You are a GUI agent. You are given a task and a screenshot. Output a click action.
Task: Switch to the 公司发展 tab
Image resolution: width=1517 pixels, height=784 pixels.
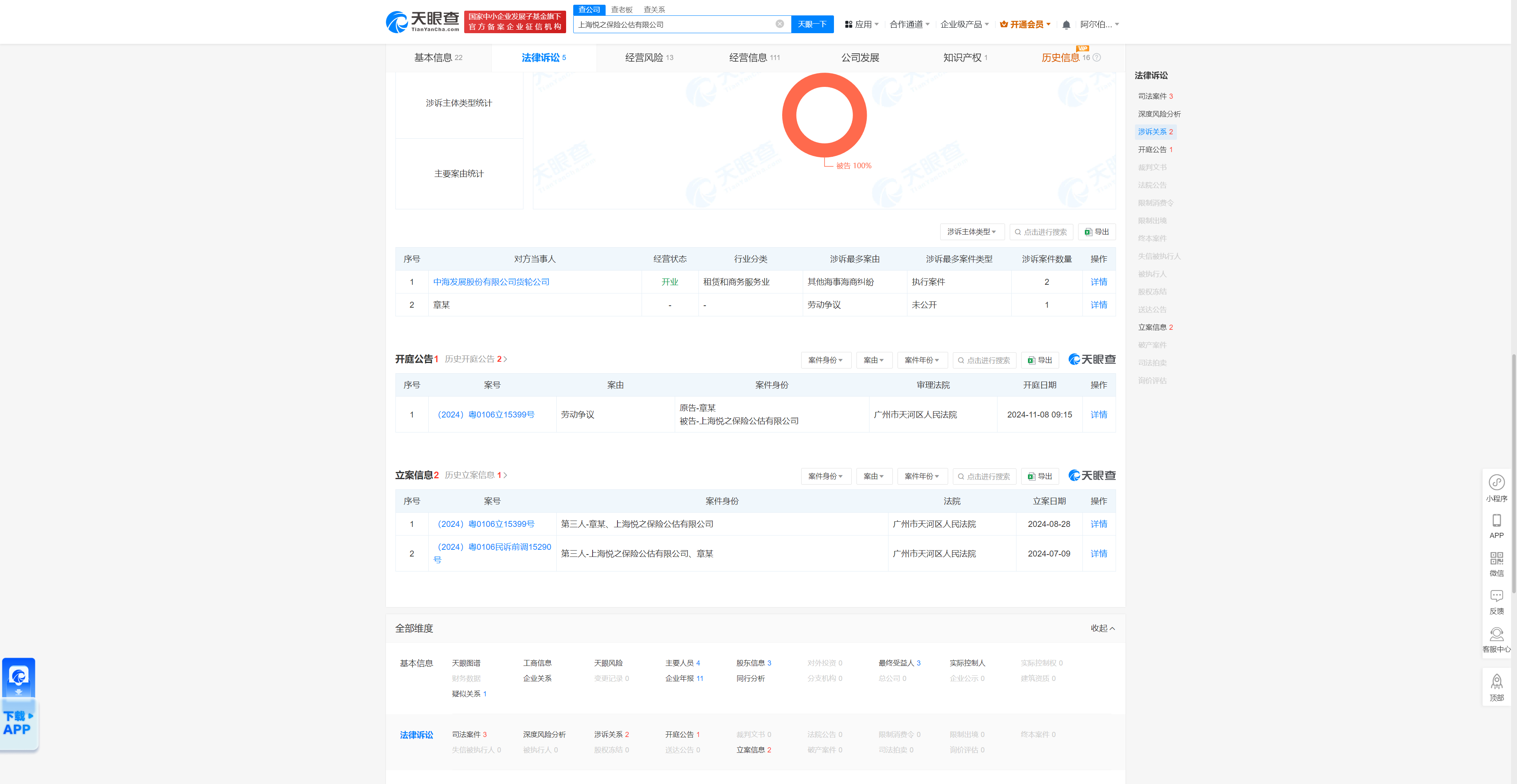click(x=860, y=58)
